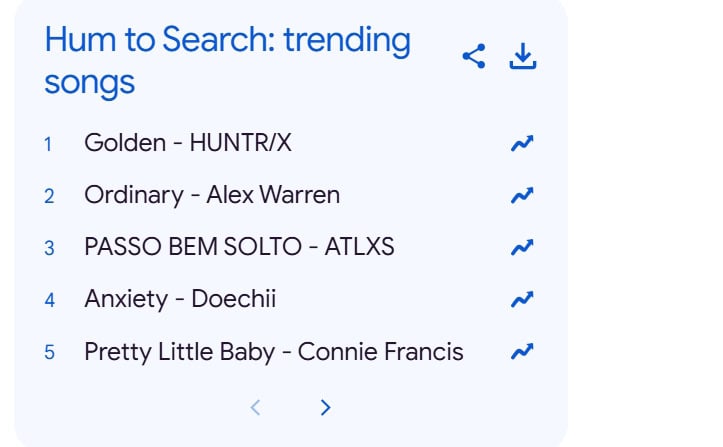Click rank number 2 in the list
This screenshot has height=447, width=723.
pyautogui.click(x=49, y=196)
